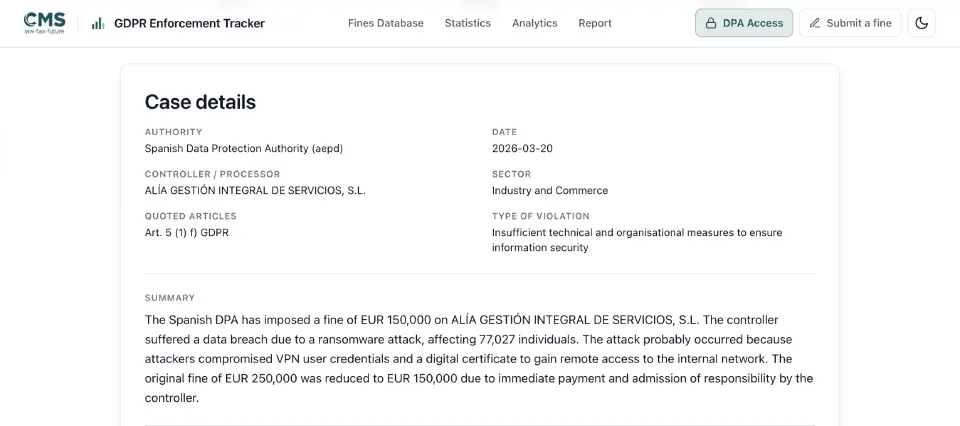The width and height of the screenshot is (960, 426).
Task: Select the Case details heading
Action: (x=200, y=102)
